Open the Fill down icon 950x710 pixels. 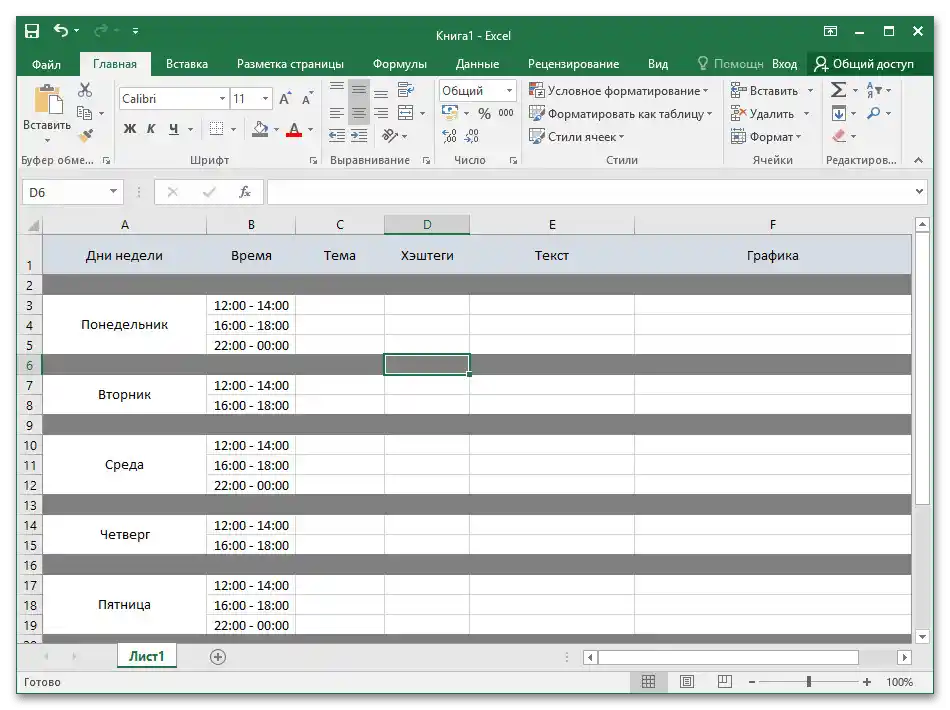tap(839, 113)
